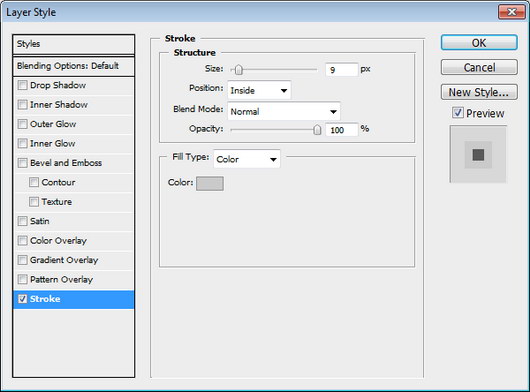The height and width of the screenshot is (392, 530).
Task: Select the highlighted Stroke row label
Action: 45,299
